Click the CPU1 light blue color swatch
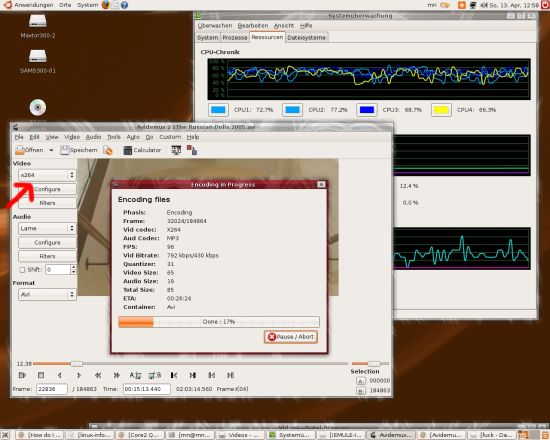This screenshot has height=440, width=550. [218, 110]
